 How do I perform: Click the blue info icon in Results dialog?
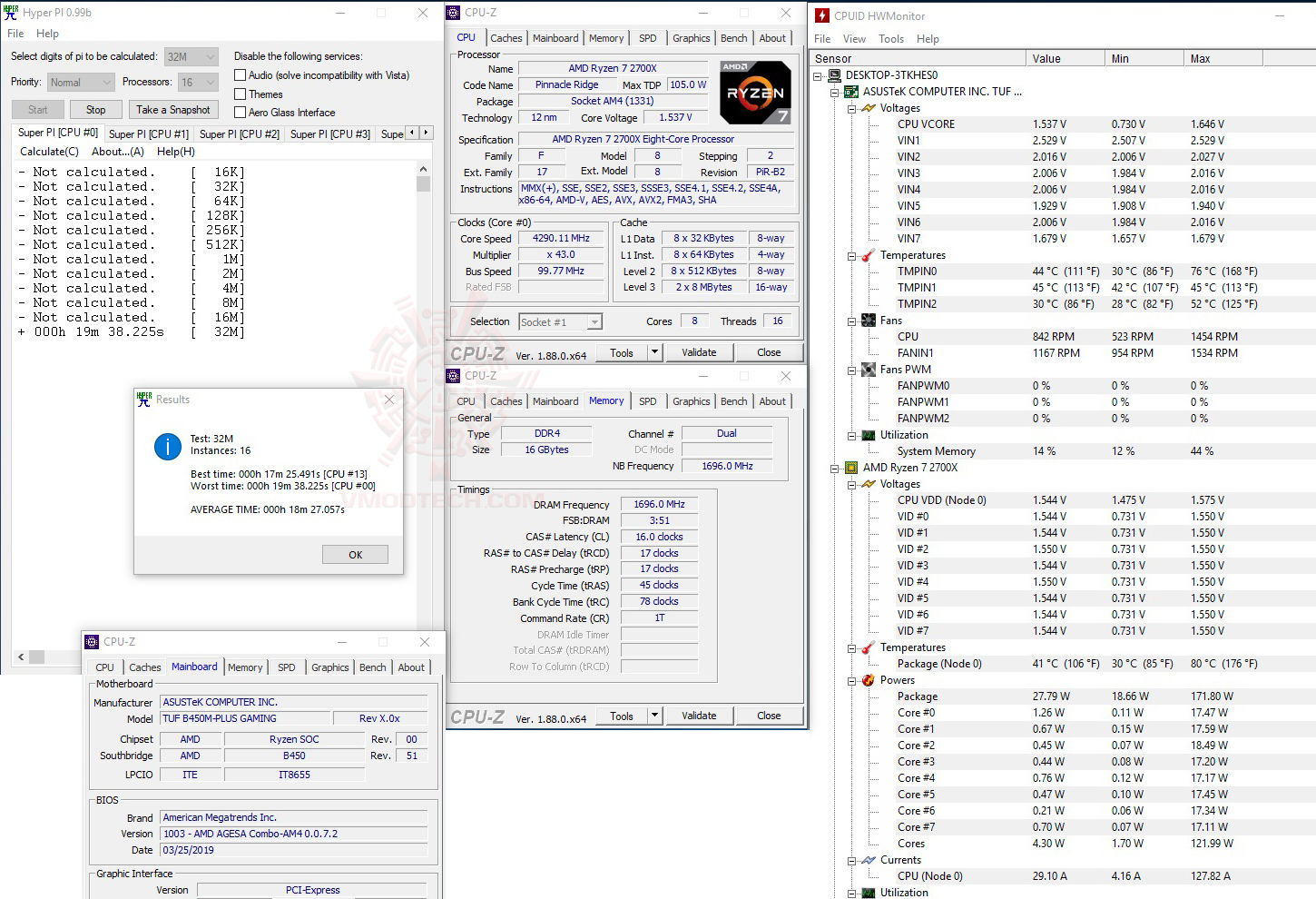[x=168, y=447]
